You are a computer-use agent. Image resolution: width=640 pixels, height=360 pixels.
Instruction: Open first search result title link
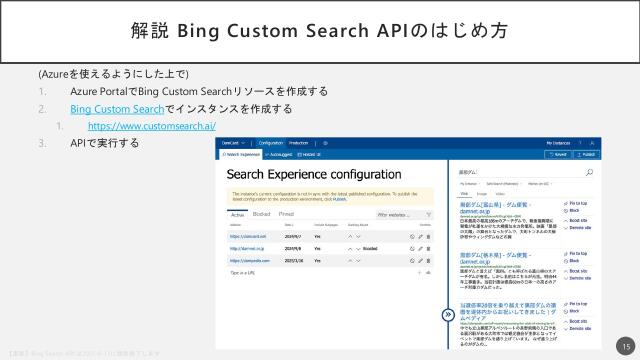click(x=496, y=208)
